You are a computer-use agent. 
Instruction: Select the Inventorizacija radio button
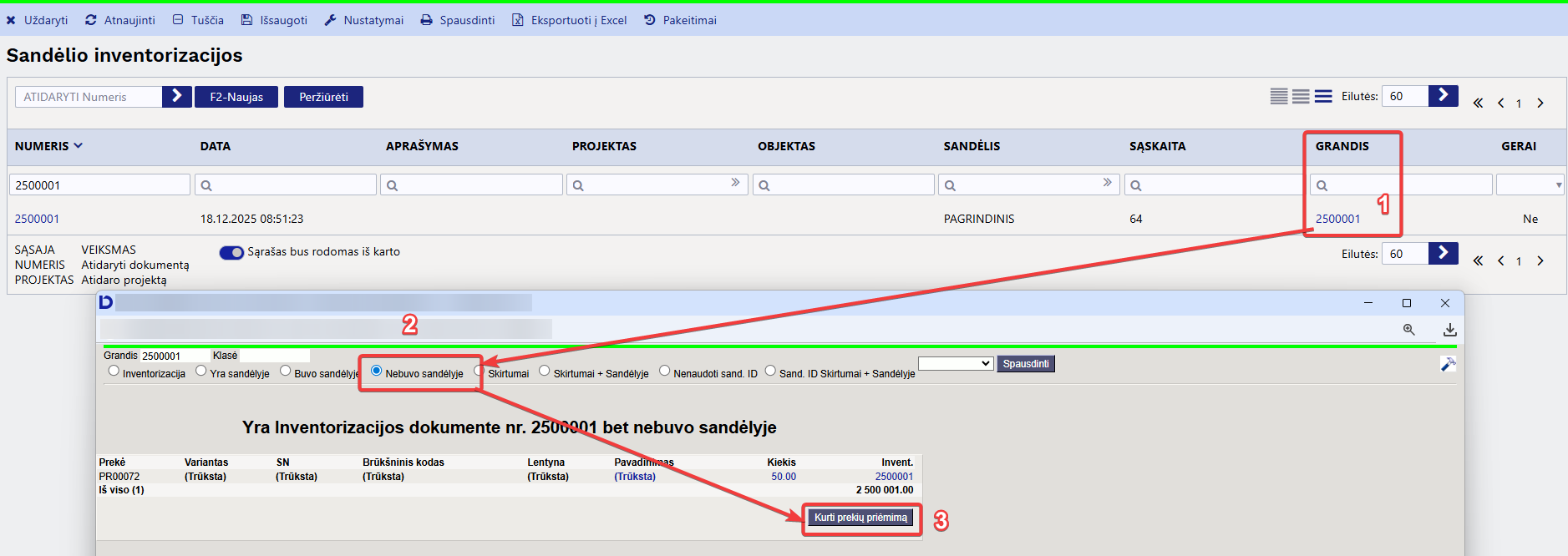pos(114,371)
